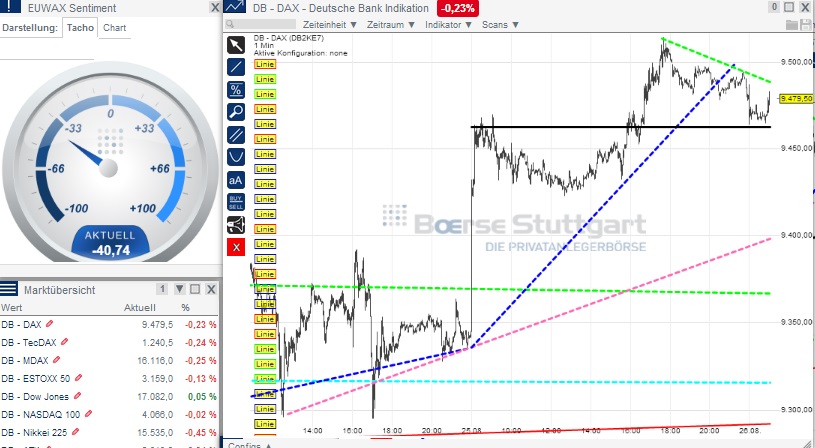Save chart with the floppy disk icon
The height and width of the screenshot is (448, 815).
pyautogui.click(x=807, y=24)
